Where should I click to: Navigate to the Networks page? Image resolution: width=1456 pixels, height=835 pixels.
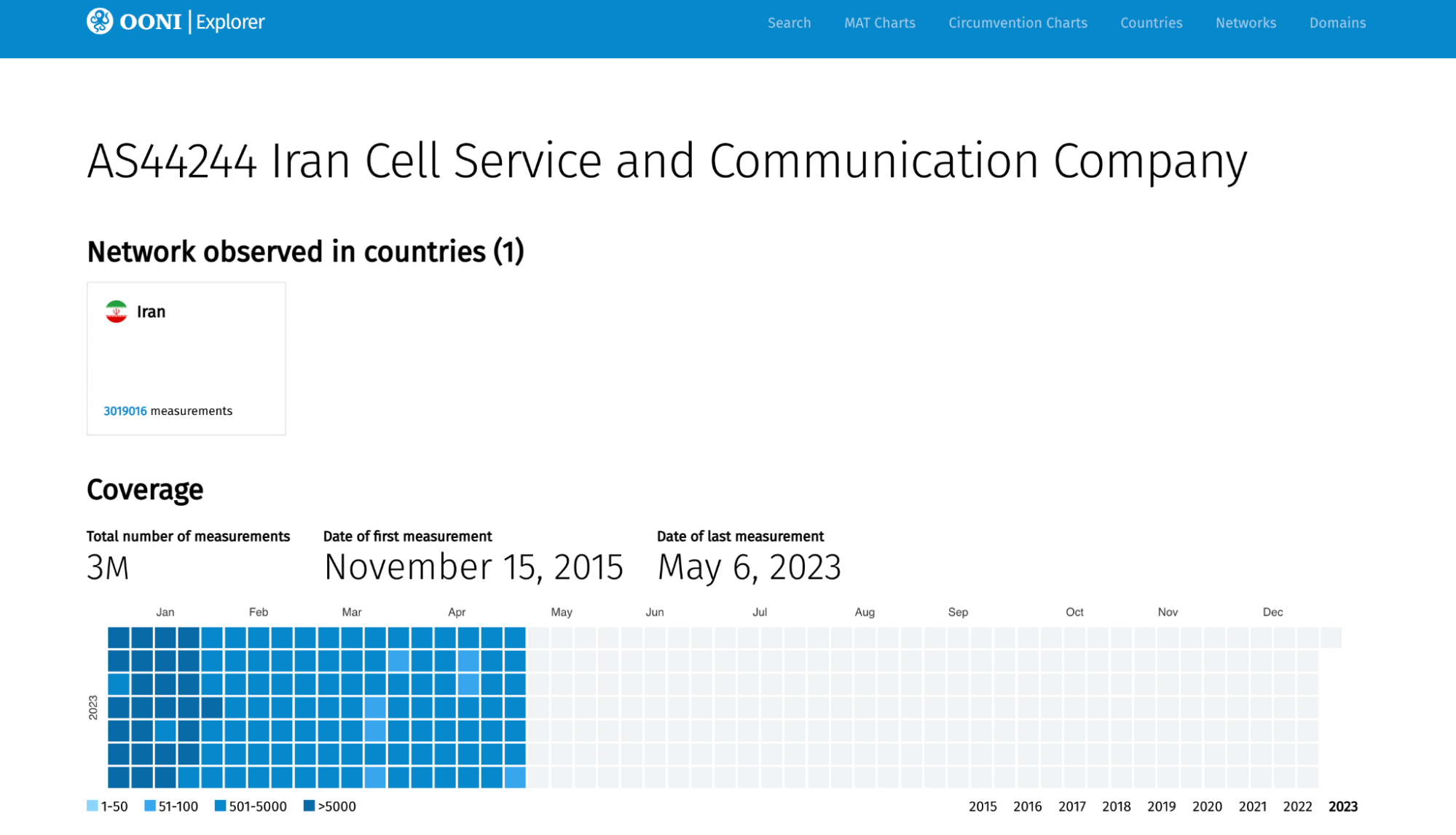[1245, 23]
